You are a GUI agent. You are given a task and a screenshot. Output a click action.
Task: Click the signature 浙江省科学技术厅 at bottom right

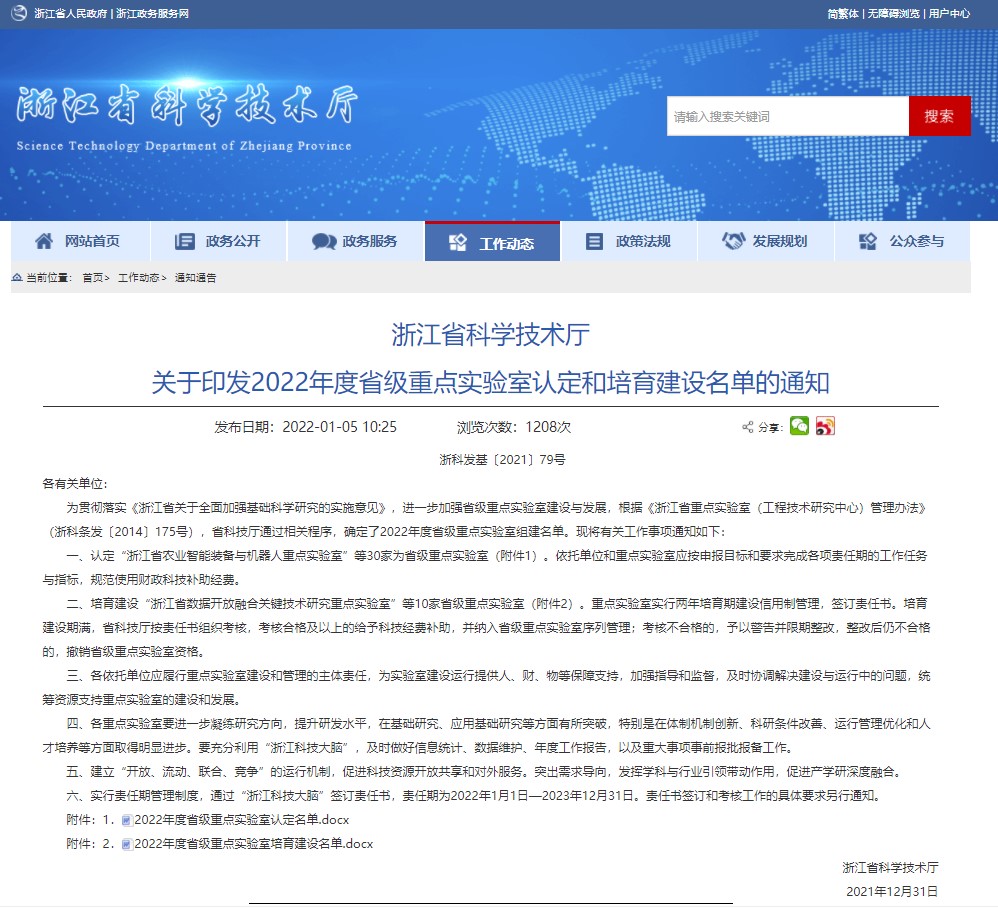click(x=890, y=867)
